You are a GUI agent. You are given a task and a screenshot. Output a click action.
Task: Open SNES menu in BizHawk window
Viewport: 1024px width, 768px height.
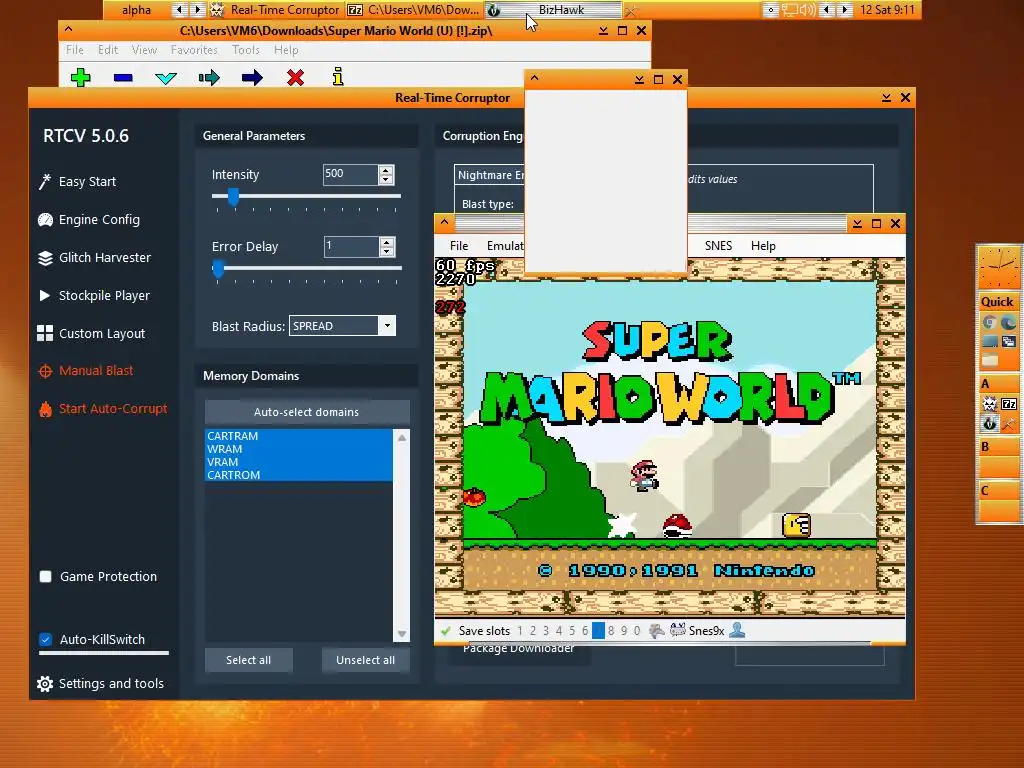tap(718, 246)
